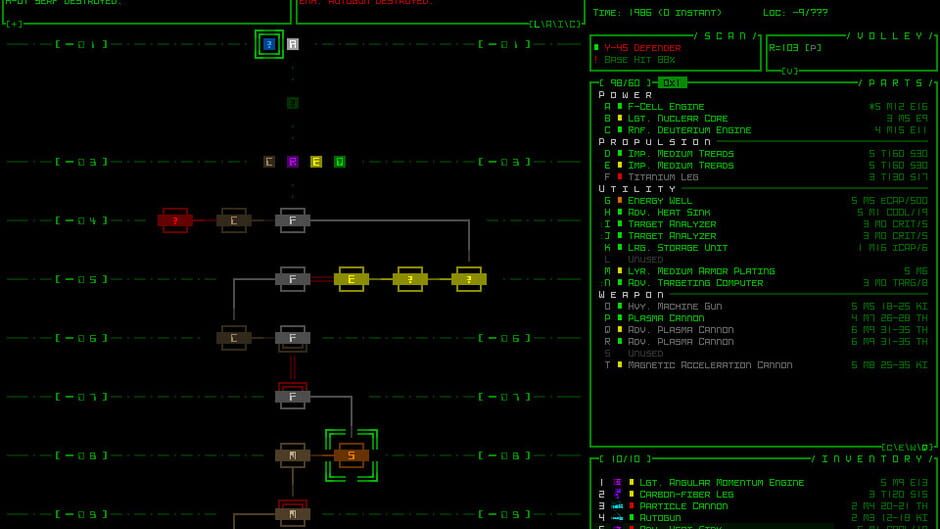
Task: Click the highlighted orange 'S' node
Action: [x=351, y=456]
